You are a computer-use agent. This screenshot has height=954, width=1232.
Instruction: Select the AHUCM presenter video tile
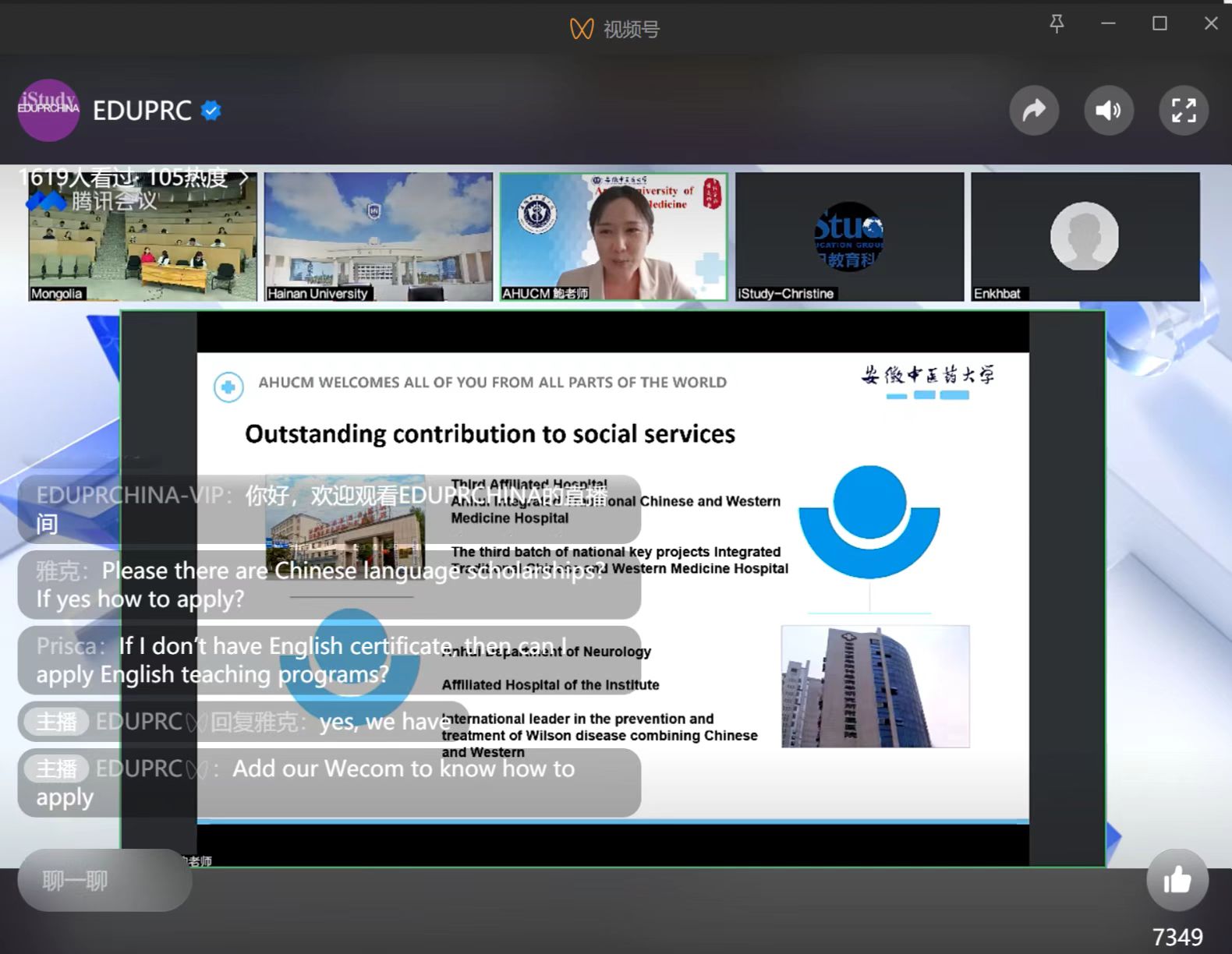614,237
